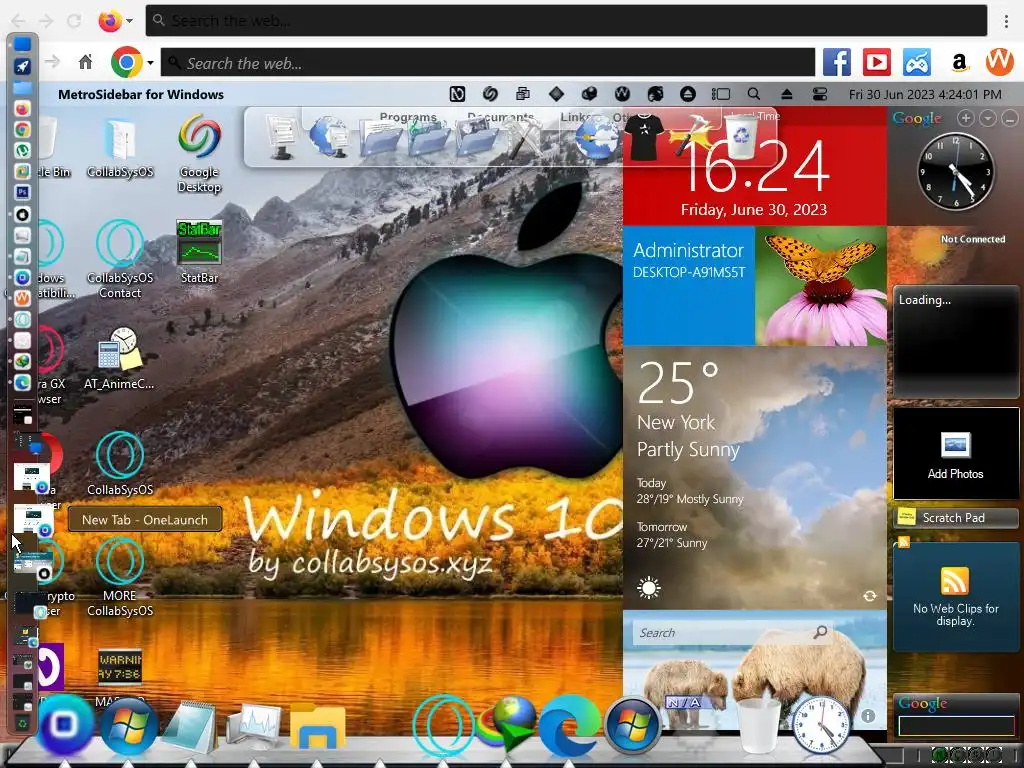Click the Google search box at sidebar bottom
The width and height of the screenshot is (1024, 768).
[956, 725]
